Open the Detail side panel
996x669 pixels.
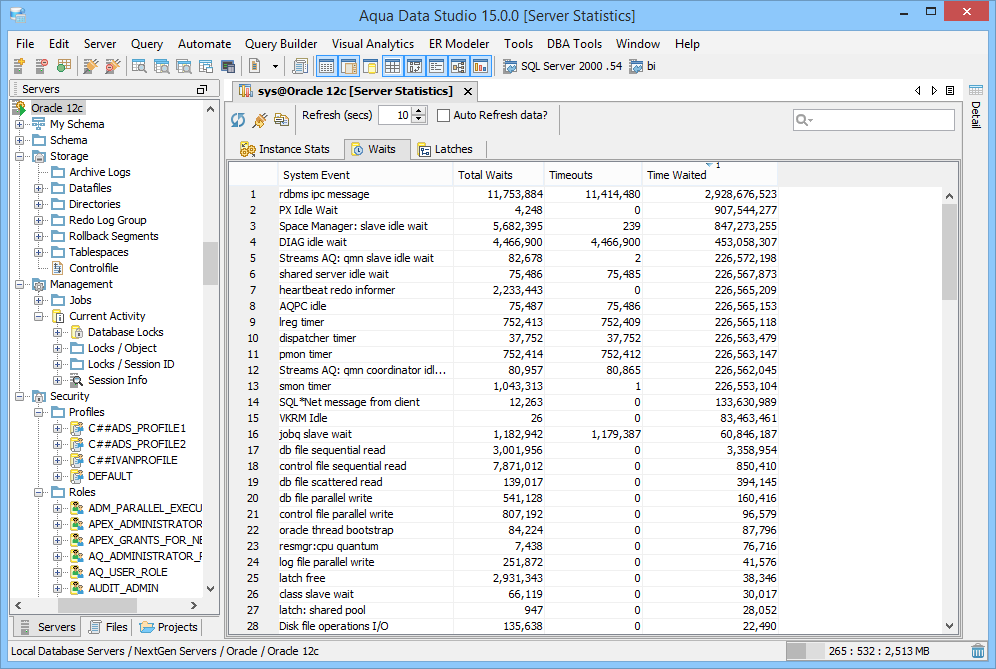(x=976, y=106)
